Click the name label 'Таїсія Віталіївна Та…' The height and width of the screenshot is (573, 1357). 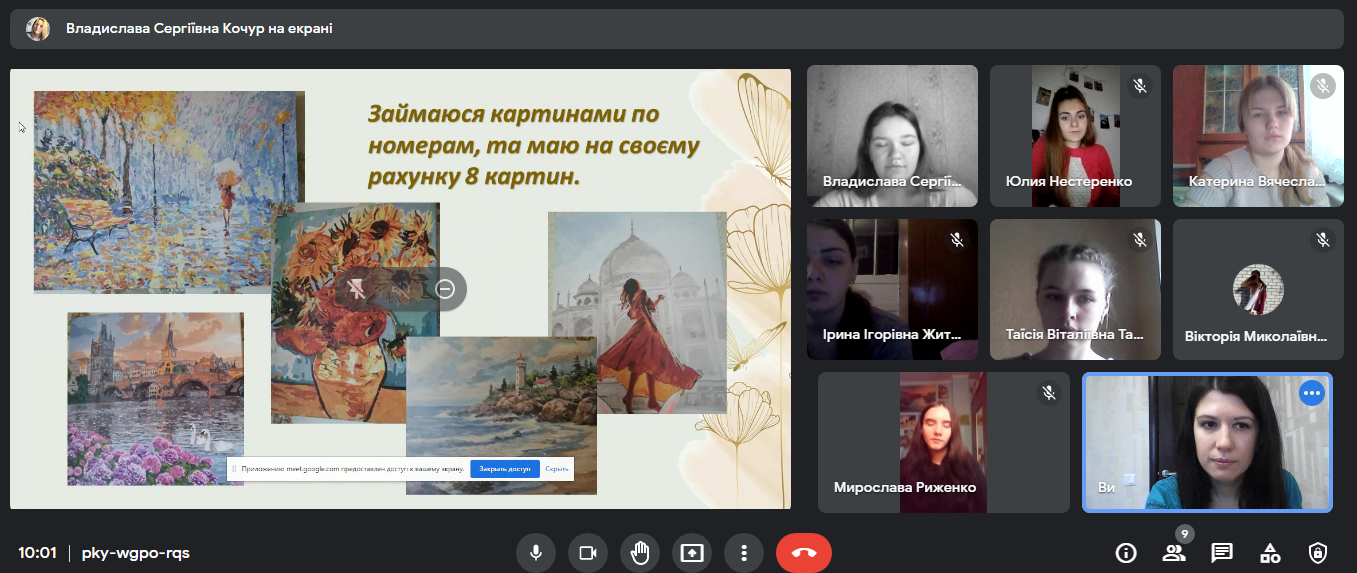click(1075, 336)
